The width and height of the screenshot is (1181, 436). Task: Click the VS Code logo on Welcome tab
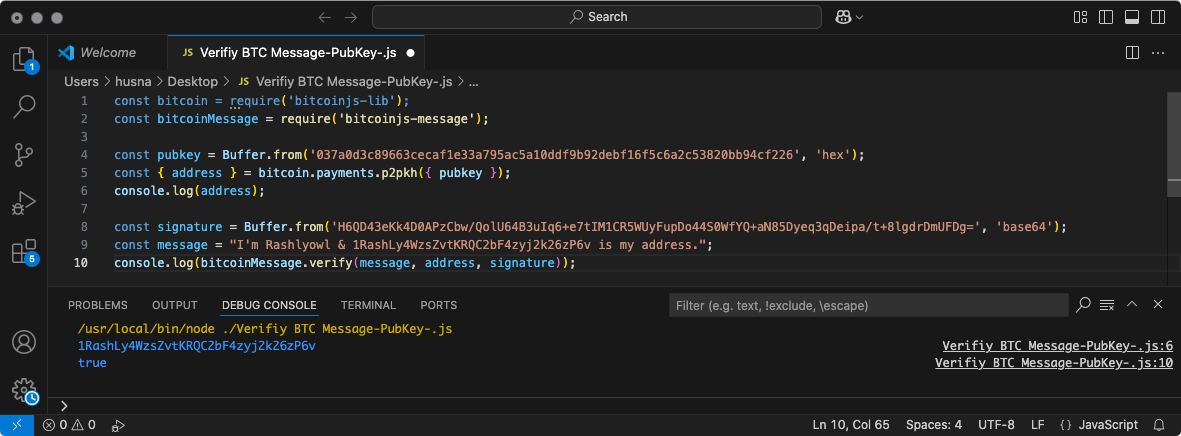(x=66, y=53)
